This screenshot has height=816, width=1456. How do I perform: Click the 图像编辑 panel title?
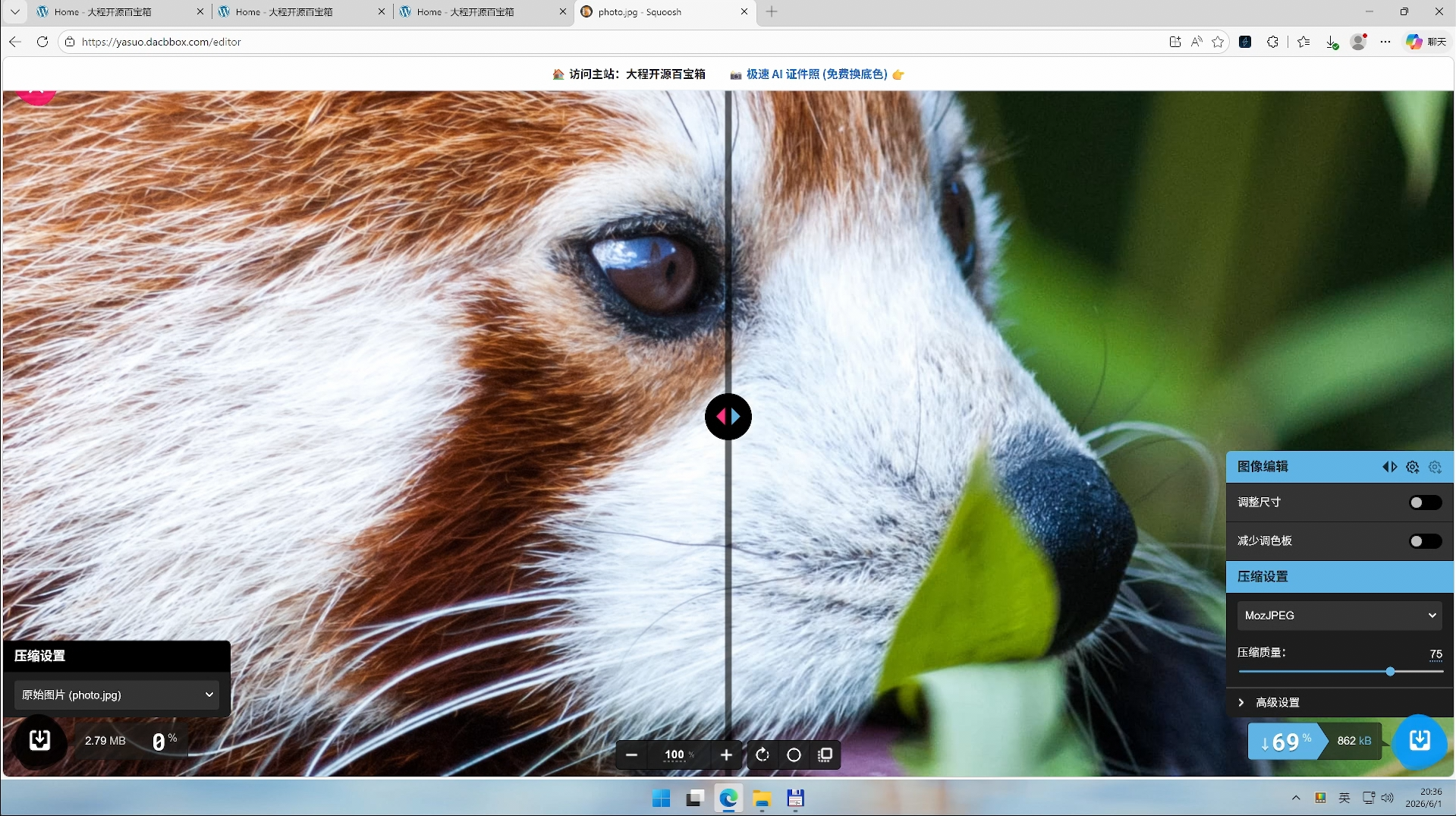pyautogui.click(x=1263, y=467)
